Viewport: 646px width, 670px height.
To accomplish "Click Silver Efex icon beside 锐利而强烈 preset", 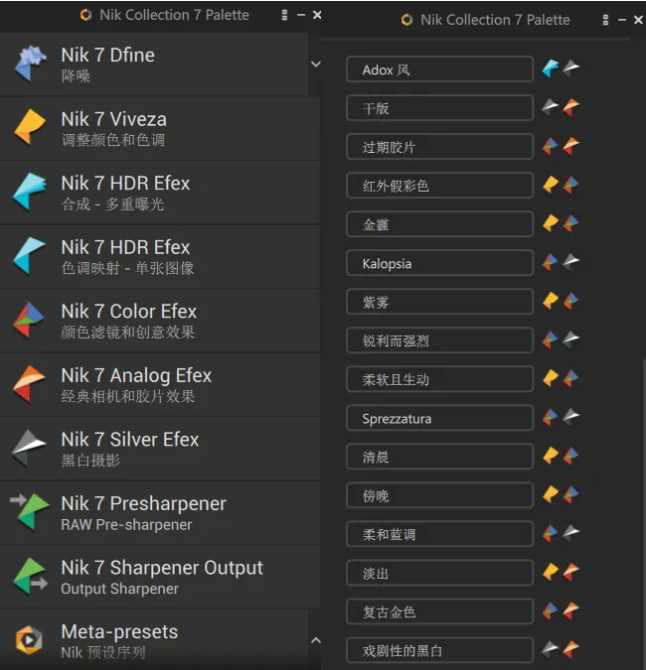I will coord(571,339).
